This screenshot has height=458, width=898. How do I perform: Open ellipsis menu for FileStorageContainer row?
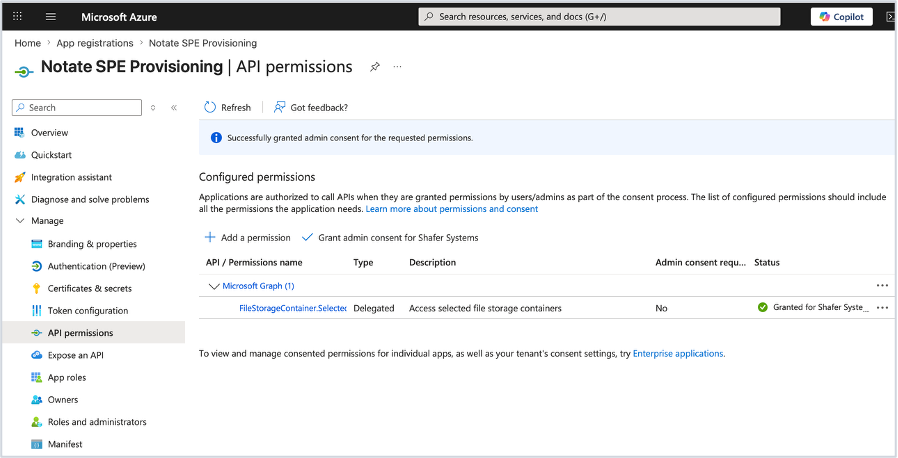tap(882, 307)
